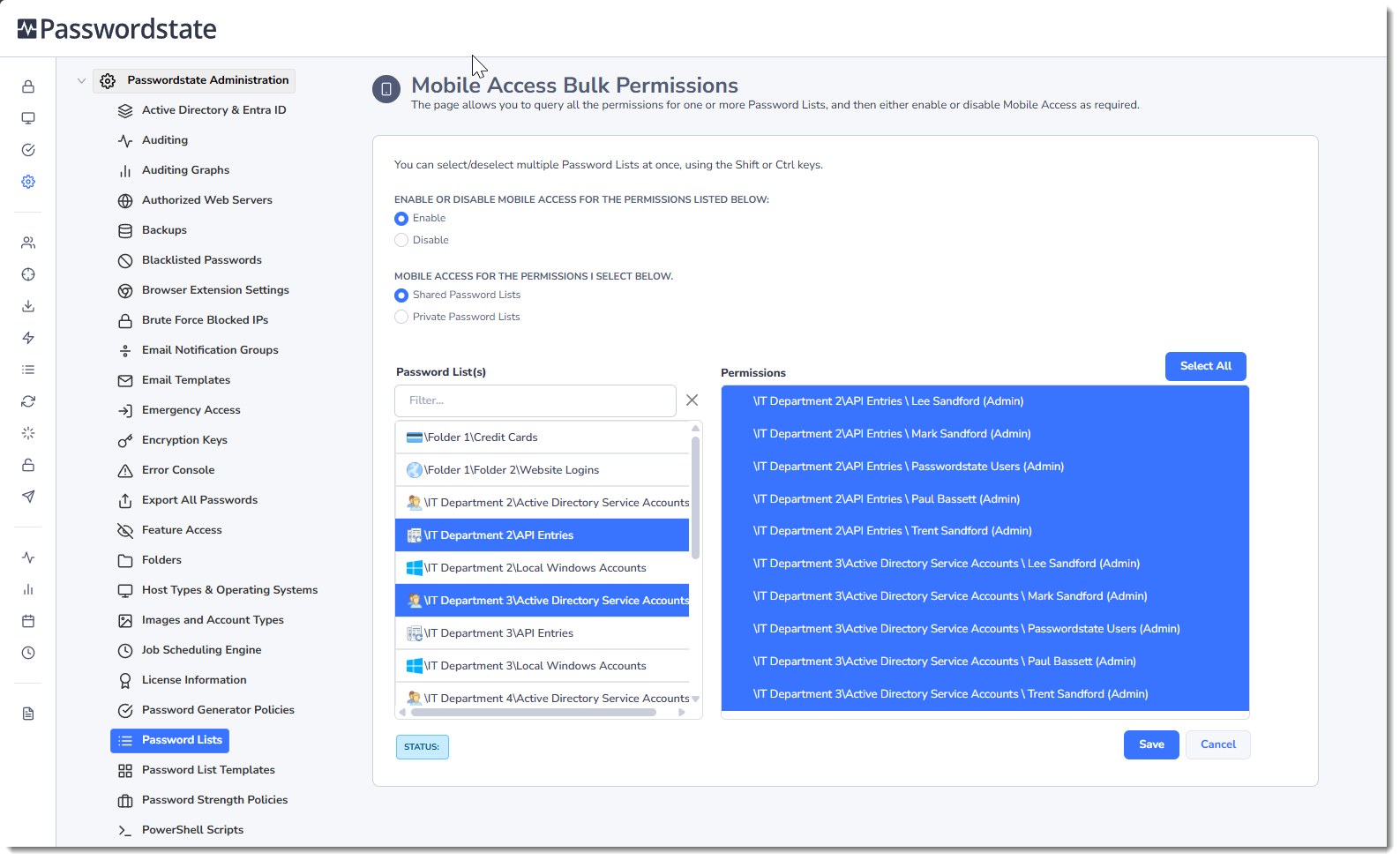Image resolution: width=1400 pixels, height=860 pixels.
Task: Collapse the Passwordstate Administration tree chevron
Action: 81,81
